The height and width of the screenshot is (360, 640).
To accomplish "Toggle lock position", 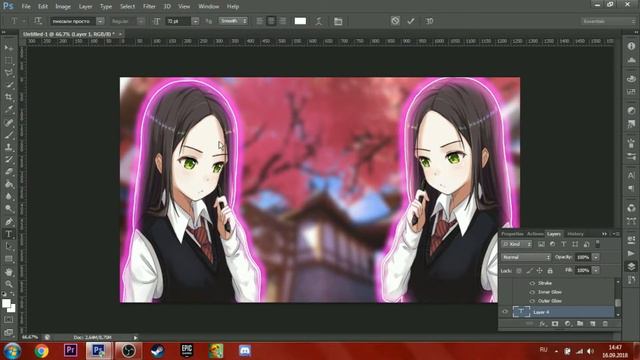I will coord(540,270).
